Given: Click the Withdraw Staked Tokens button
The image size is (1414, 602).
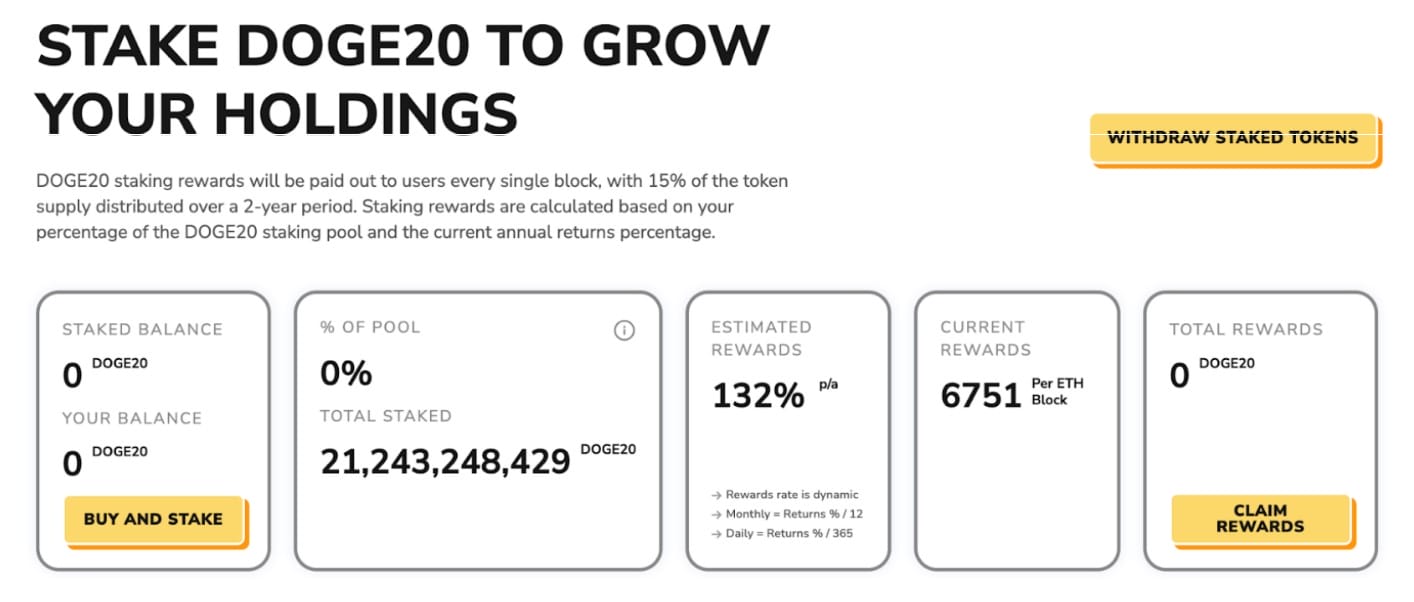Looking at the screenshot, I should click(x=1233, y=138).
